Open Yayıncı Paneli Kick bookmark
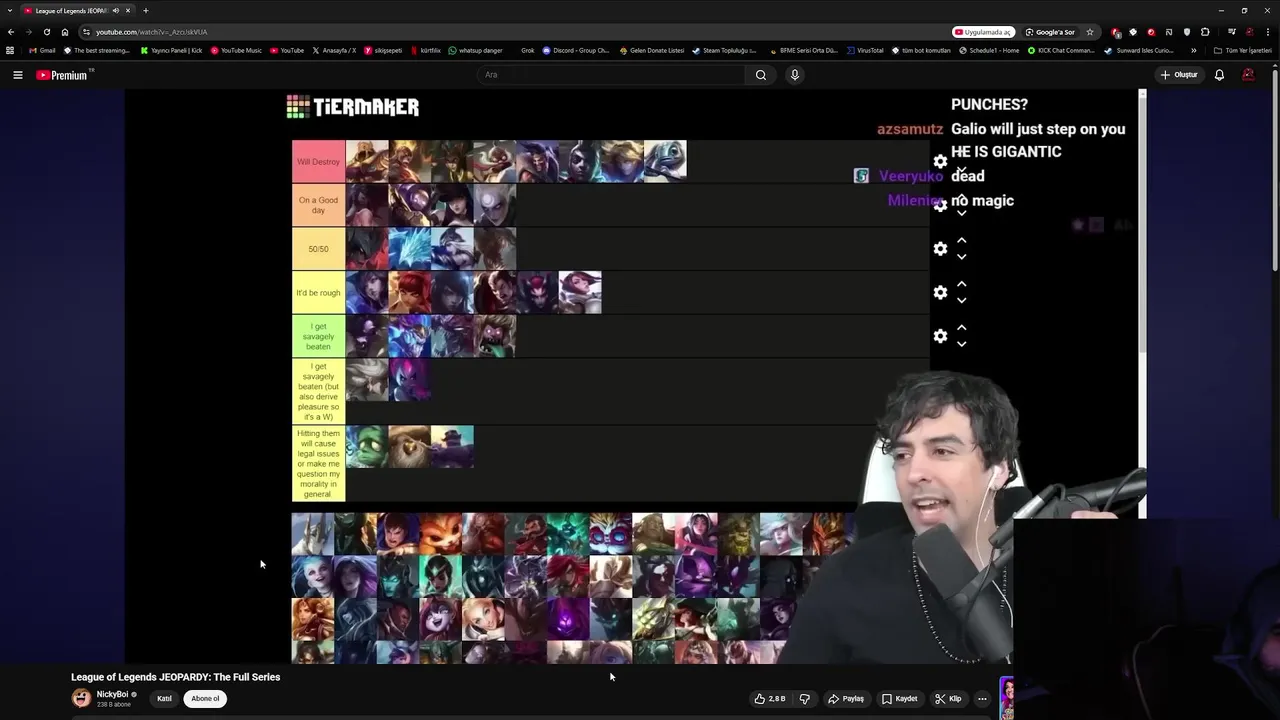 (171, 50)
